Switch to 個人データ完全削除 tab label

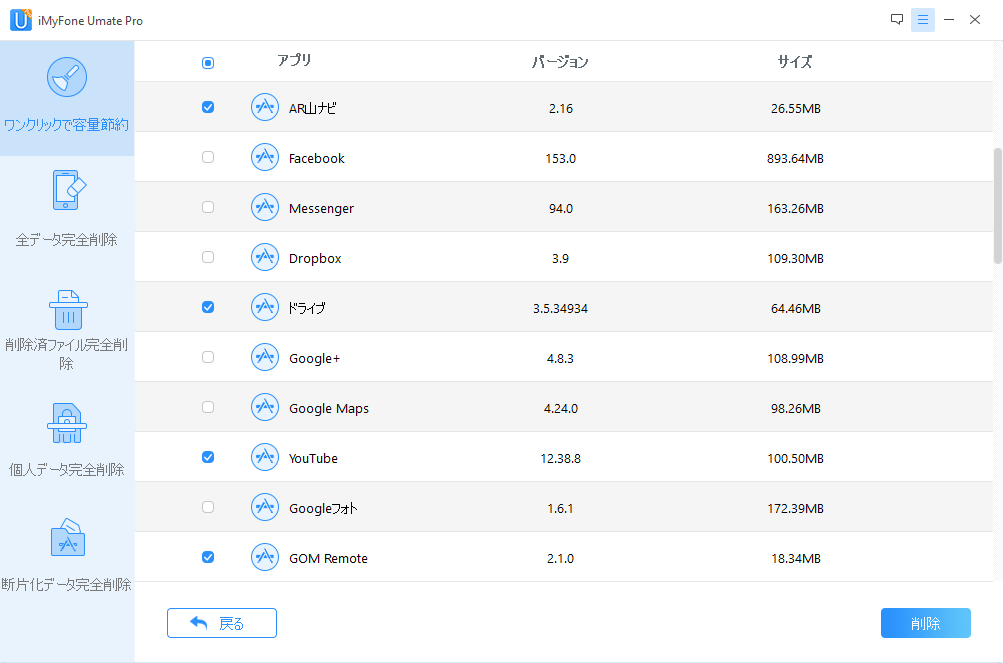[x=67, y=470]
